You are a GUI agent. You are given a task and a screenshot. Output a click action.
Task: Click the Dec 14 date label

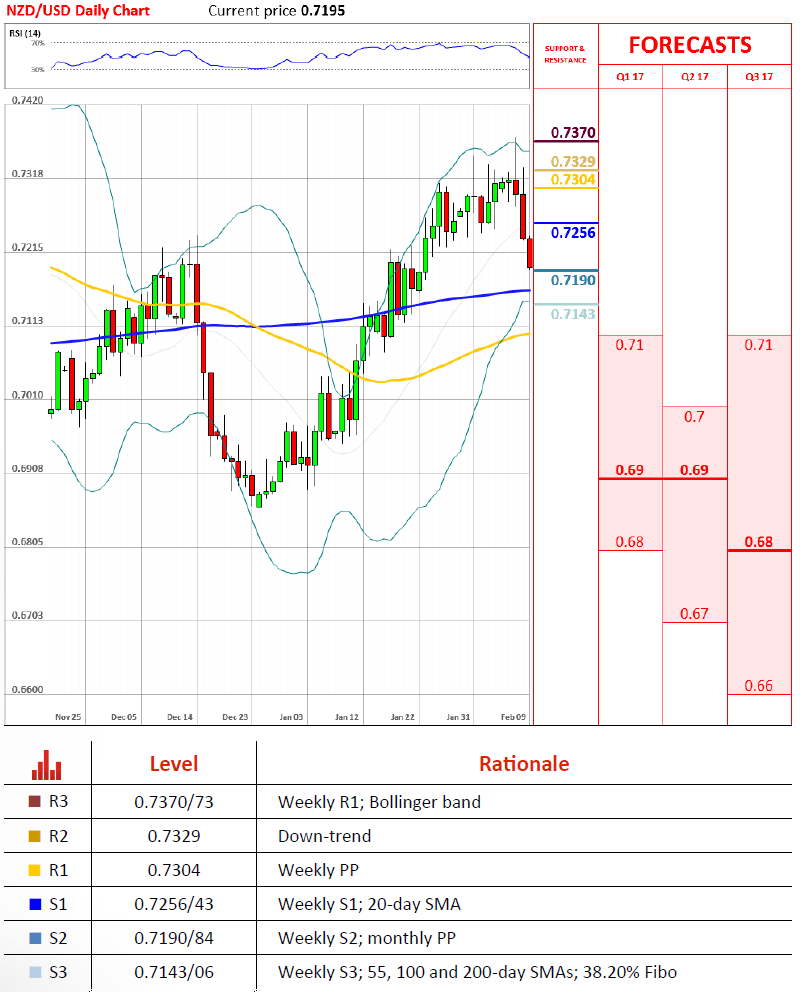point(180,717)
